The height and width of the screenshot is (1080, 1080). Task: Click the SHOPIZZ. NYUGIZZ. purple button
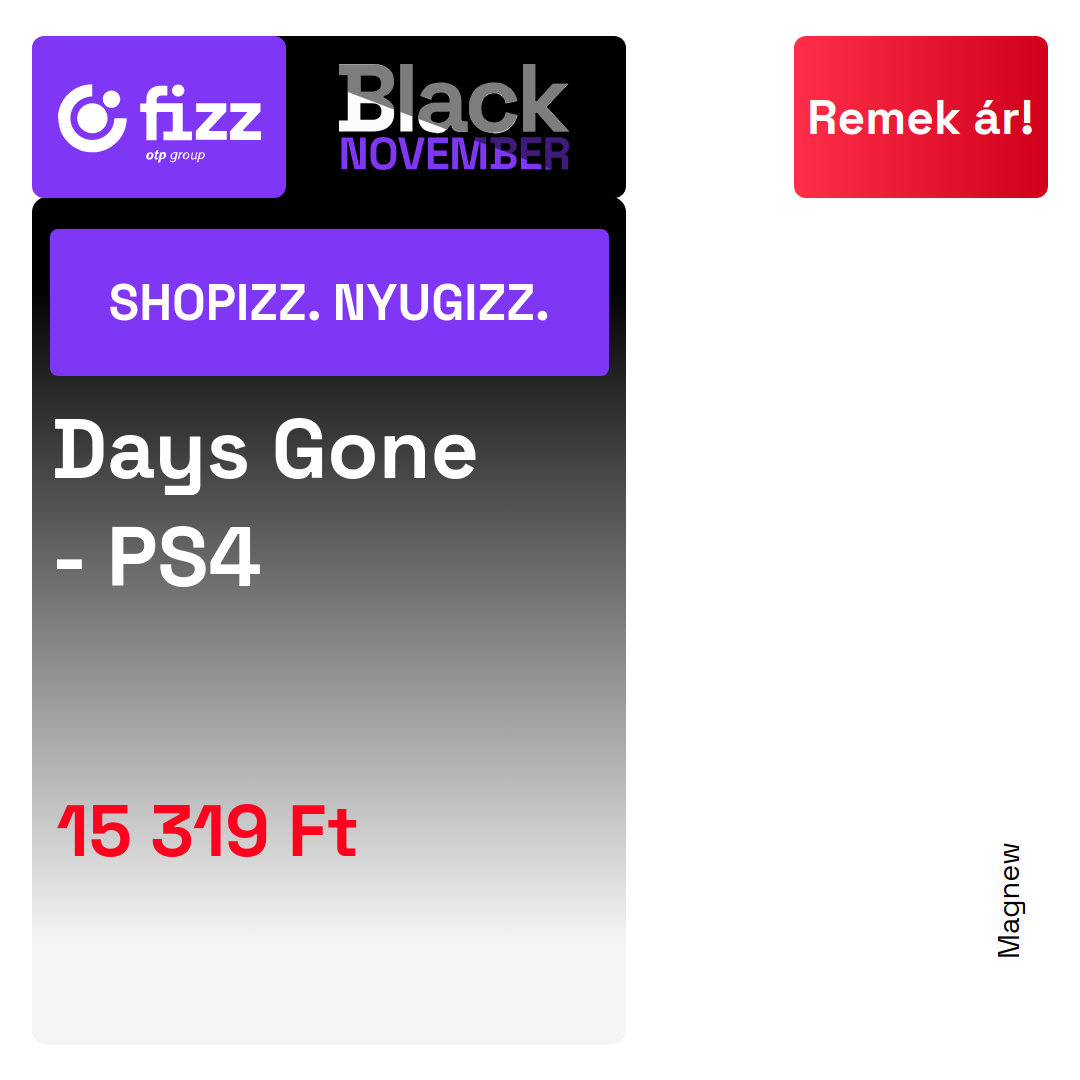tap(329, 302)
